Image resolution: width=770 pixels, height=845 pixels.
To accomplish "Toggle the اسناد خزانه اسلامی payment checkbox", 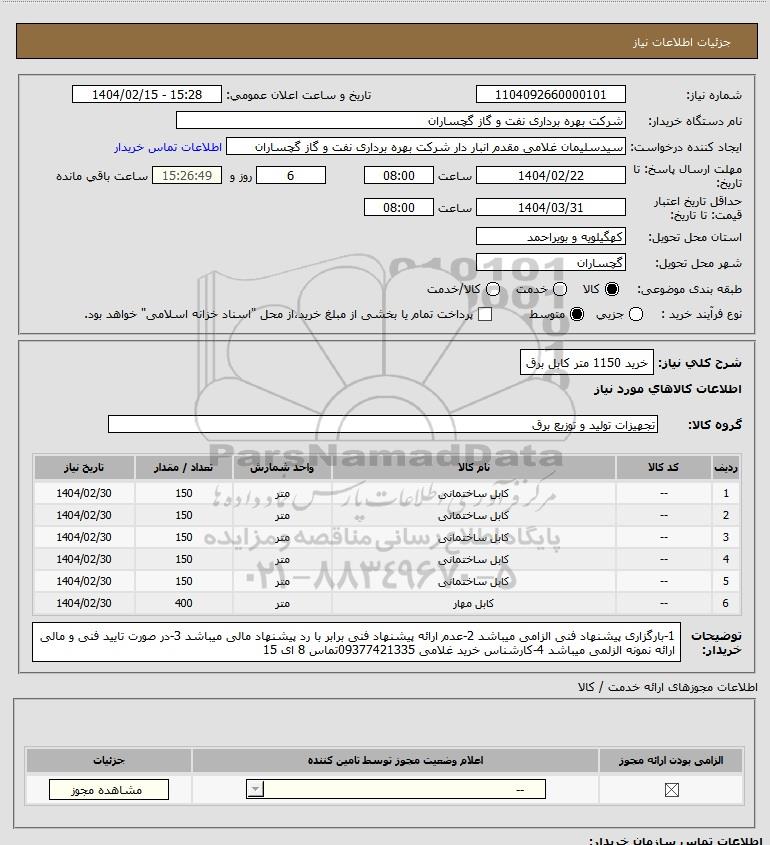I will click(x=485, y=314).
